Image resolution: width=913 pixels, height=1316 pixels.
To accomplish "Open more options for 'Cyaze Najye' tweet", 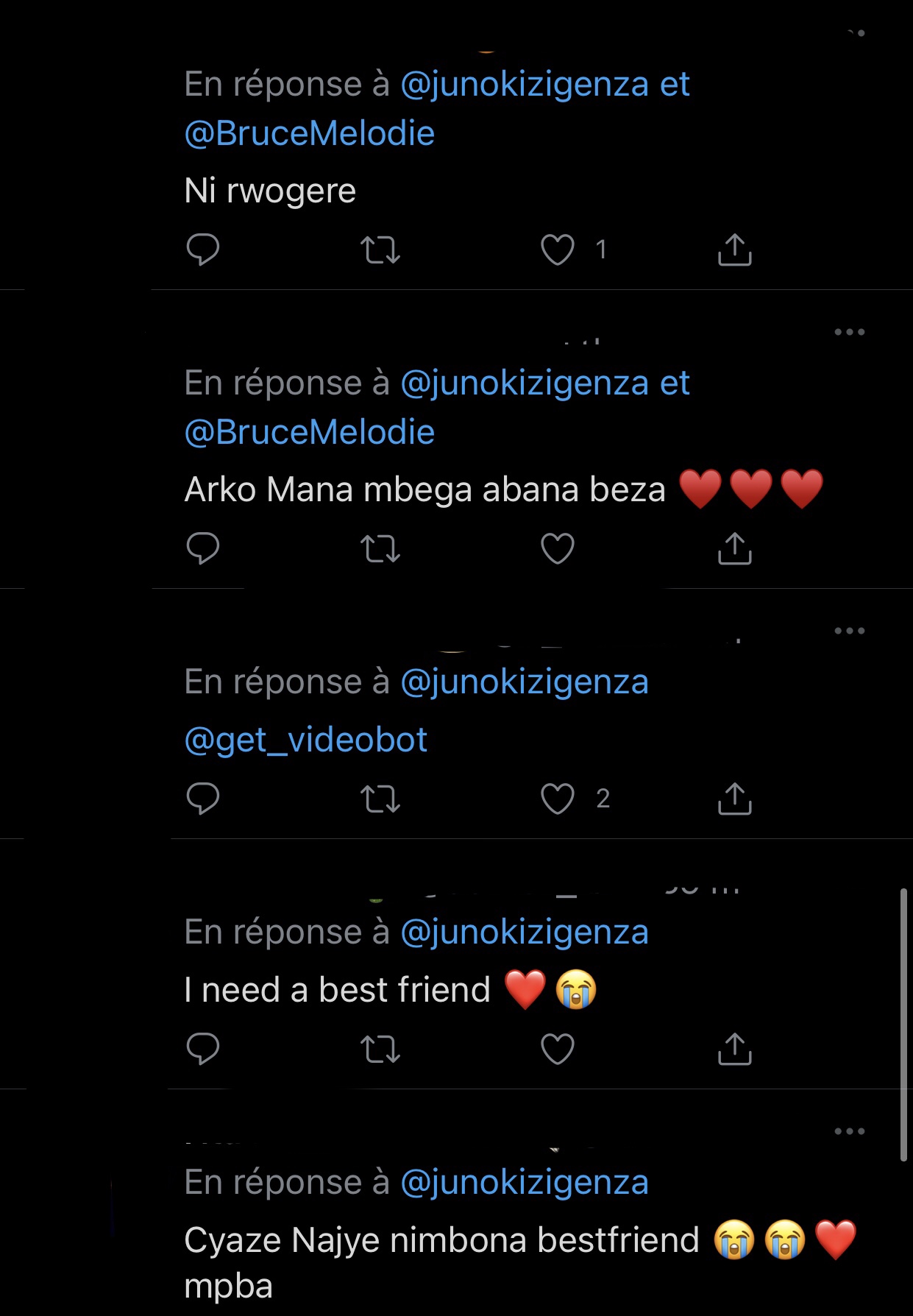I will (x=849, y=1131).
